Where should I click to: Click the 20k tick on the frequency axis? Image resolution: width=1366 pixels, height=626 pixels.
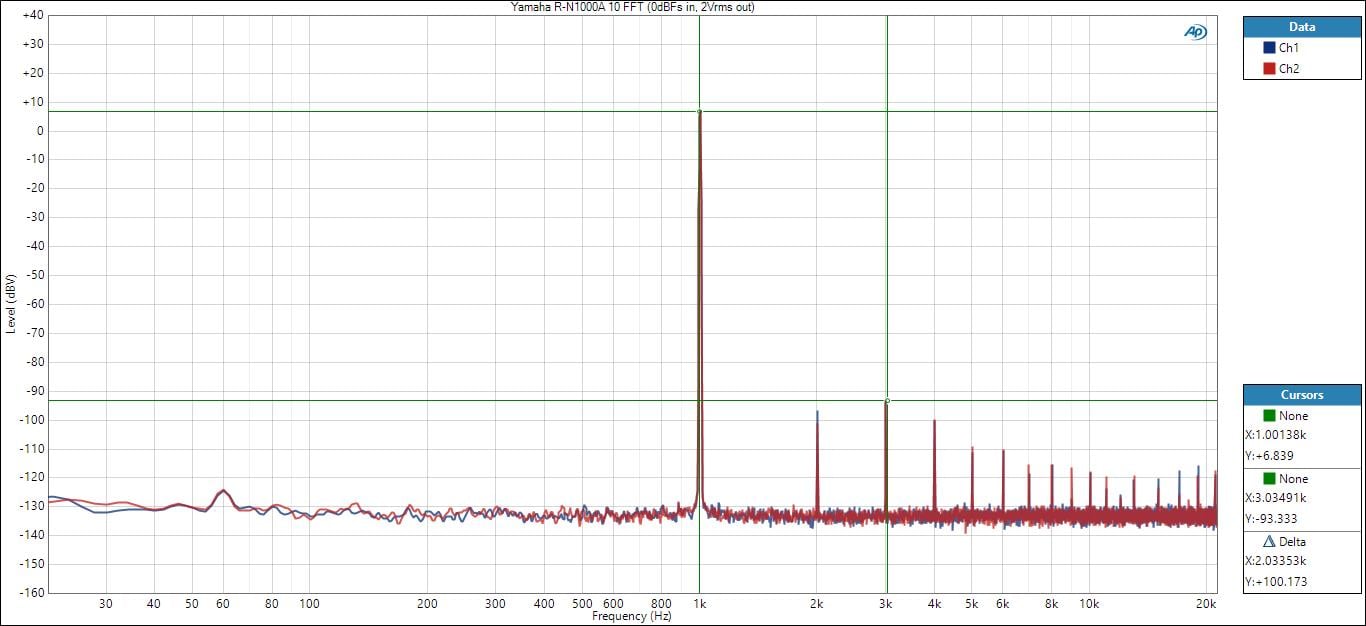coord(1206,604)
